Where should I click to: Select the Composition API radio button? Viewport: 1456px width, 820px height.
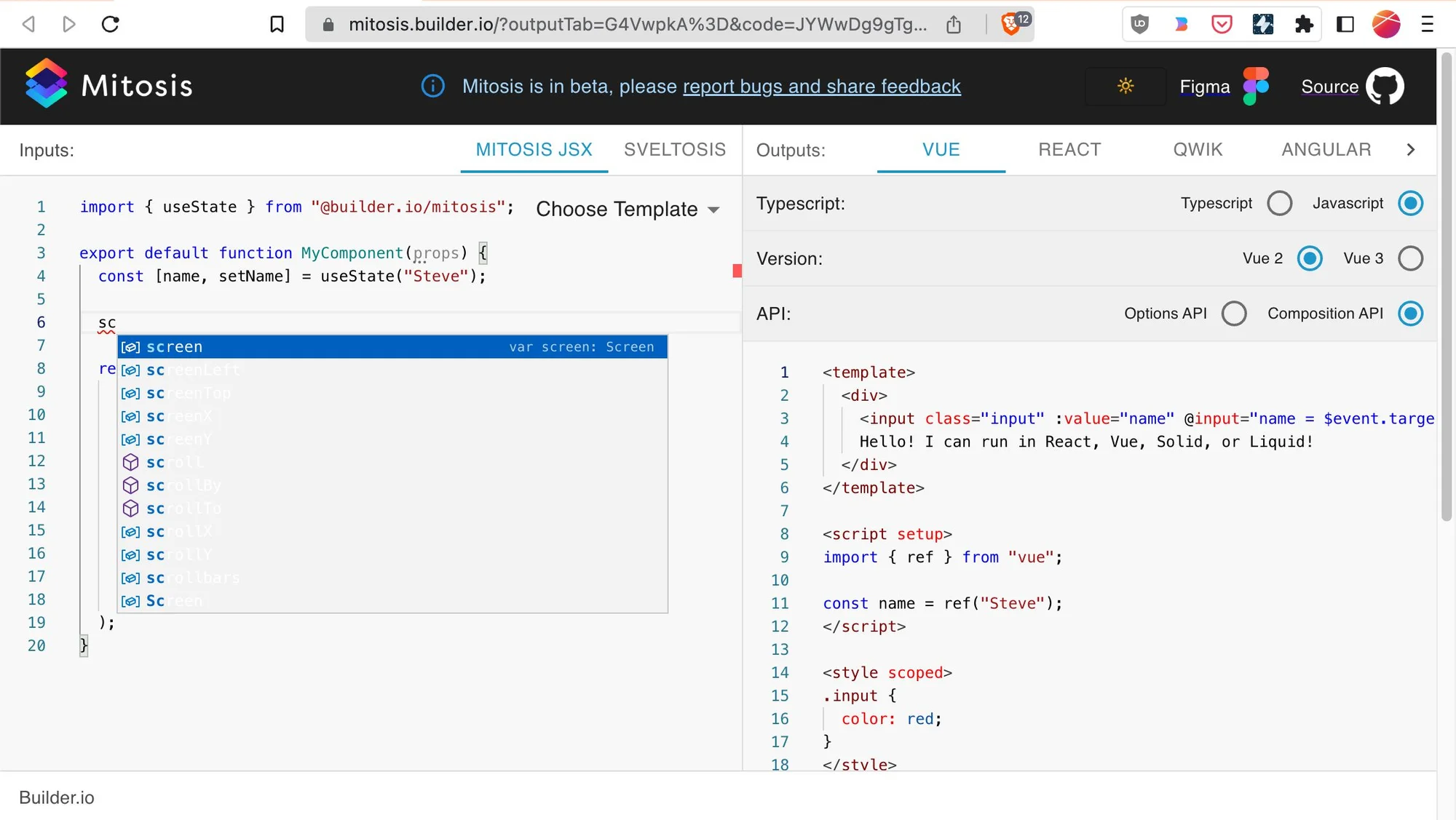[1410, 314]
